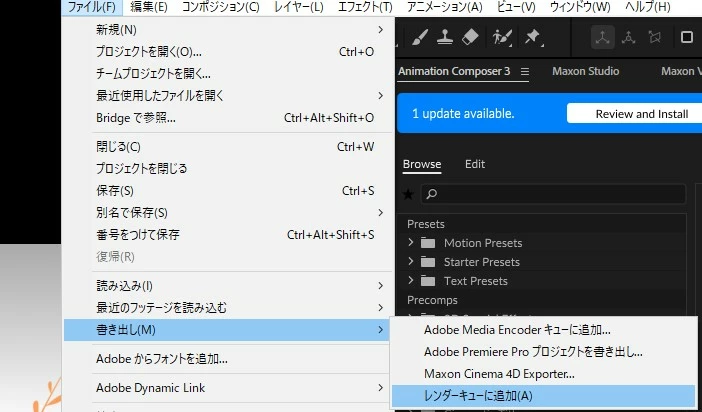The image size is (702, 412).
Task: Activate the World Axis mode icon
Action: (x=629, y=37)
